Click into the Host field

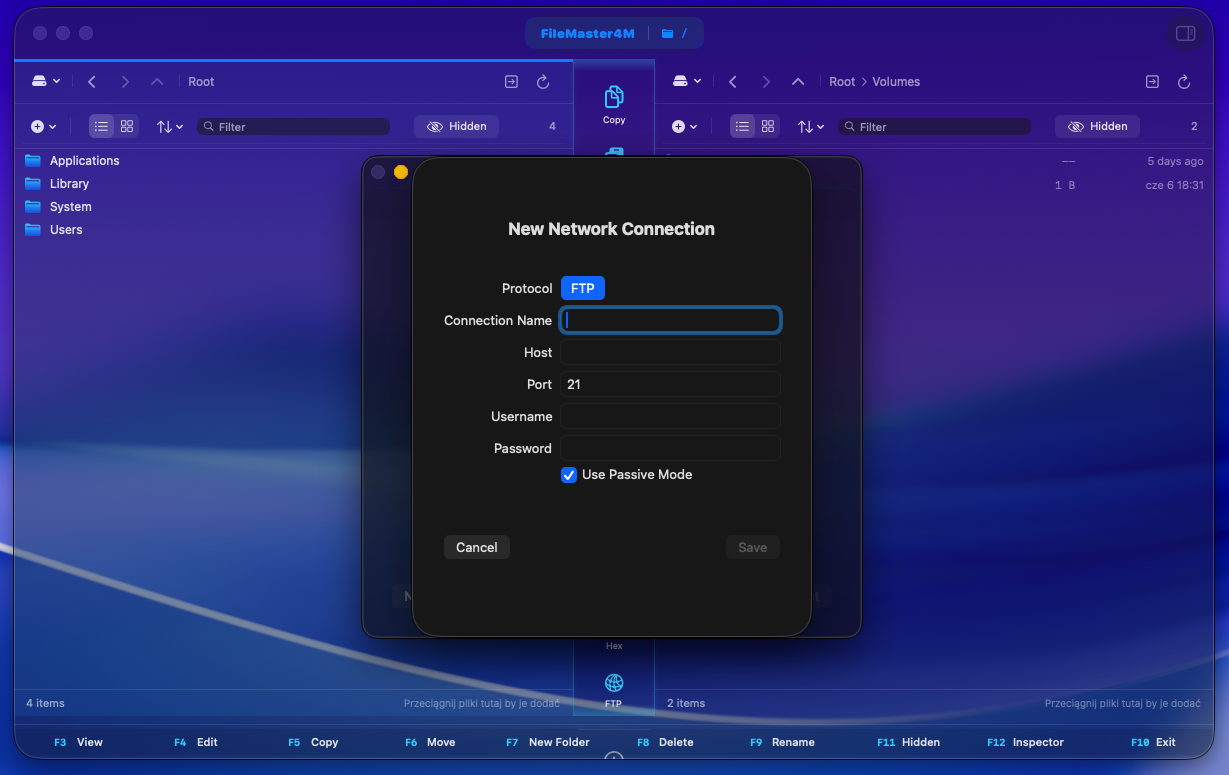[x=670, y=352]
